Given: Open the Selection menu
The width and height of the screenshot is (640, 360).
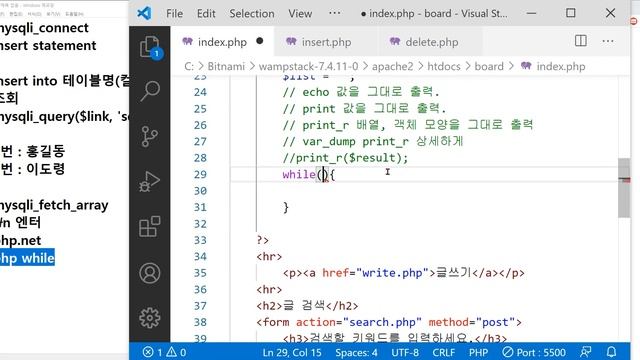Looking at the screenshot, I should 252,13.
